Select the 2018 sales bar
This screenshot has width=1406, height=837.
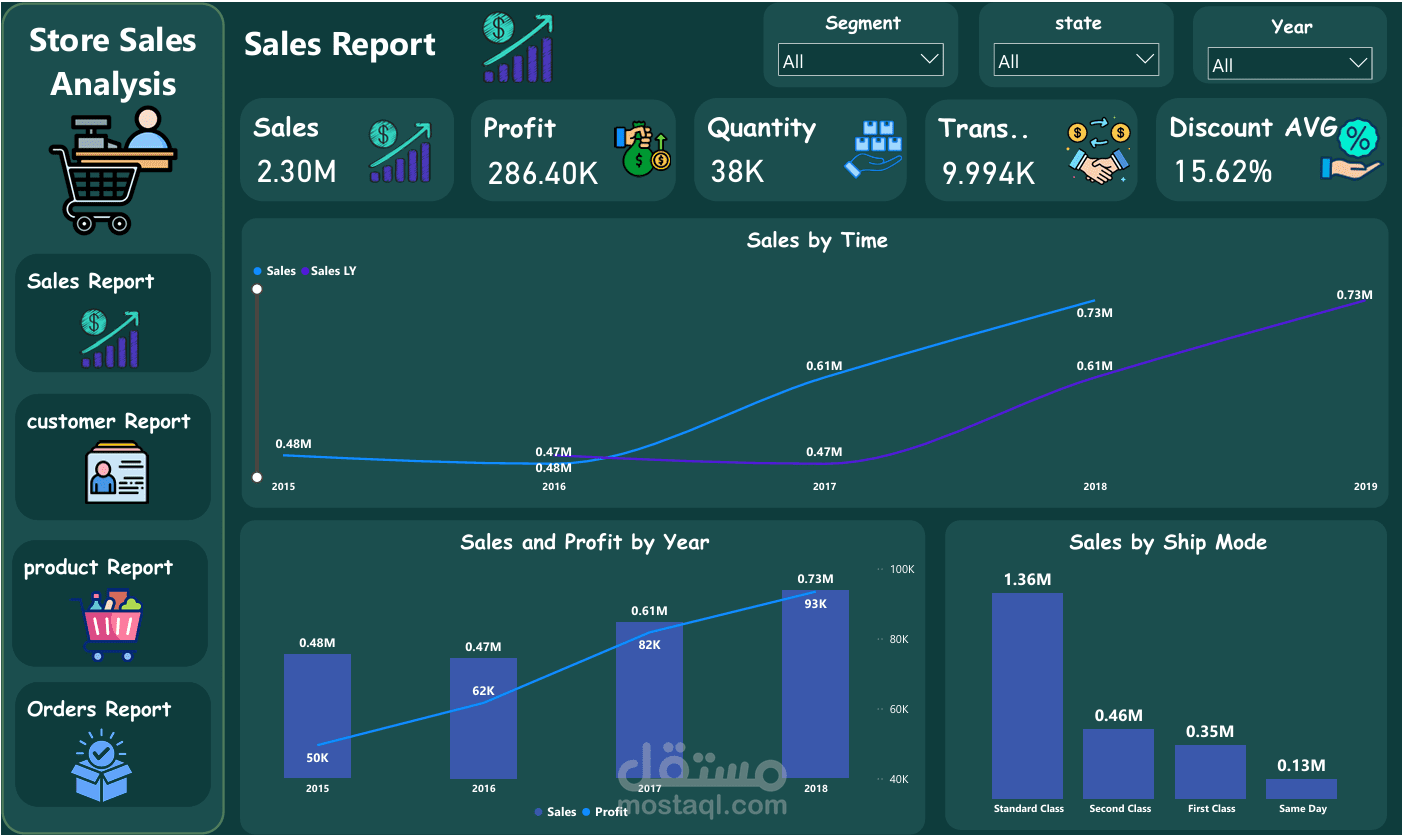pyautogui.click(x=815, y=684)
